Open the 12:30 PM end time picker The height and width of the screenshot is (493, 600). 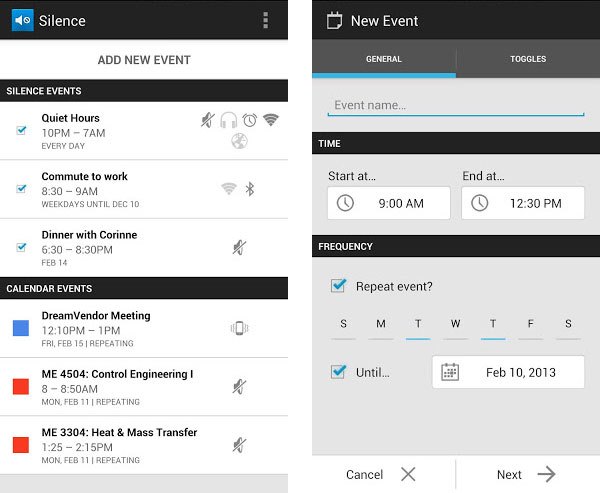pyautogui.click(x=523, y=203)
